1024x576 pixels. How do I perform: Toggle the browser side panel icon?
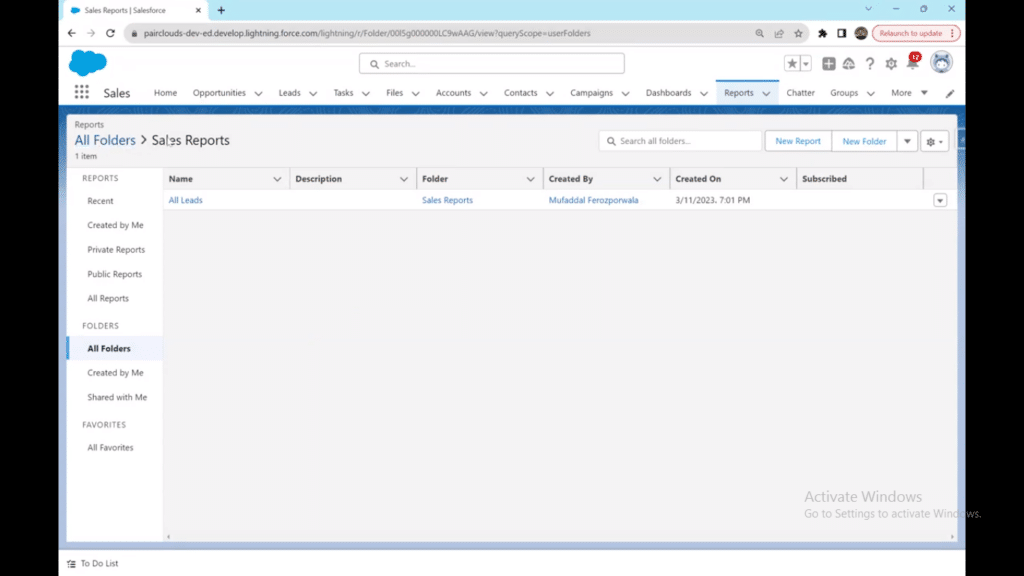[x=841, y=33]
